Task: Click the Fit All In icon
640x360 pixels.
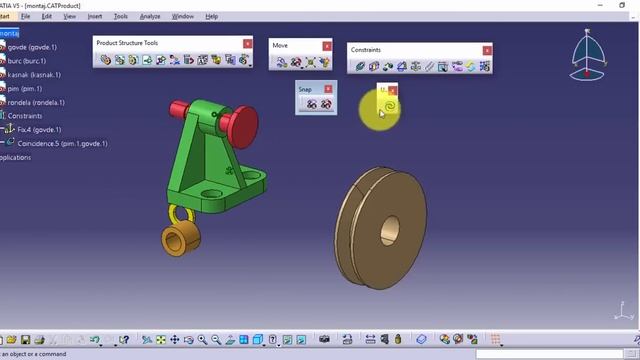Action: tap(161, 340)
